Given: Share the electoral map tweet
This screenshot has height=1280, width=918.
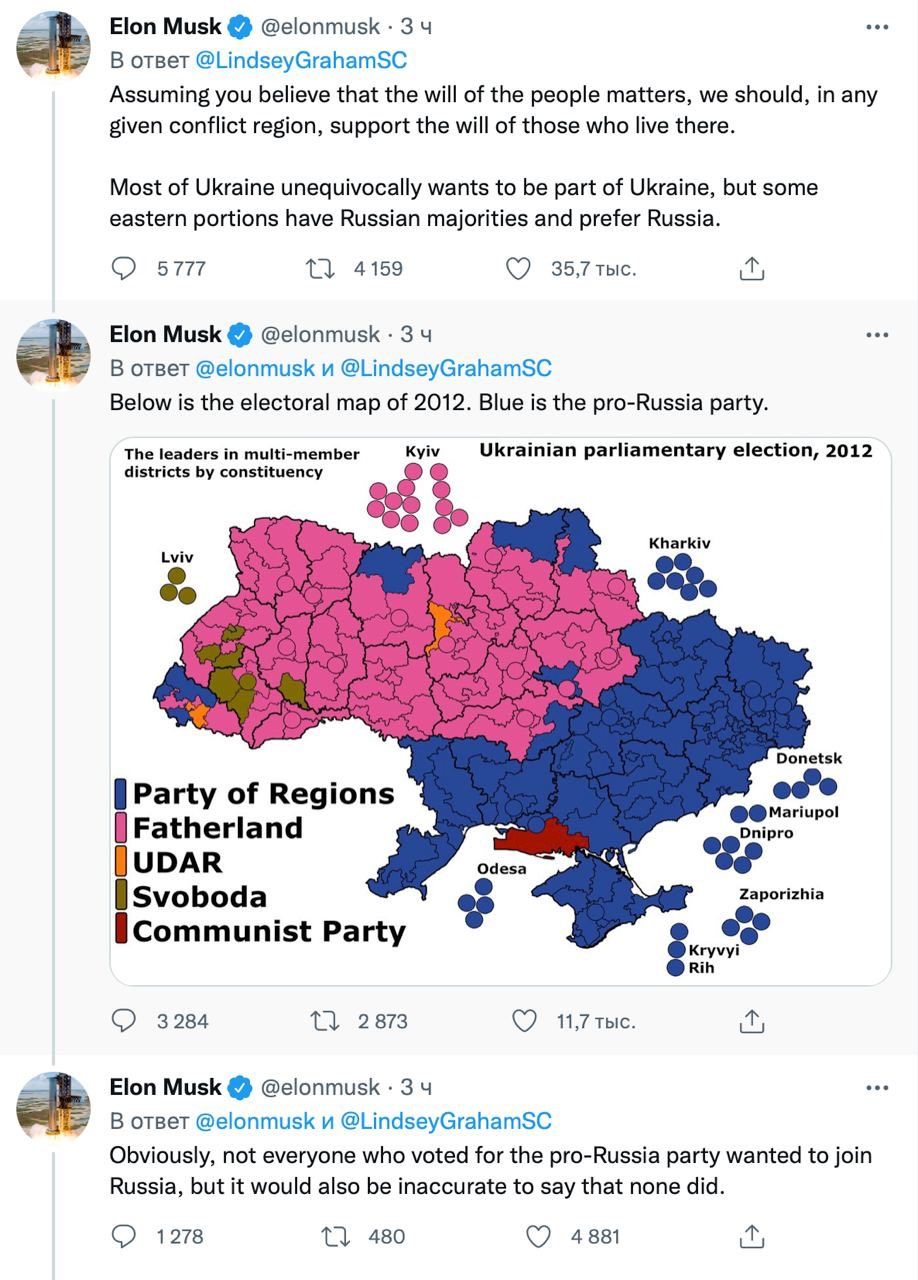Looking at the screenshot, I should tap(752, 1021).
